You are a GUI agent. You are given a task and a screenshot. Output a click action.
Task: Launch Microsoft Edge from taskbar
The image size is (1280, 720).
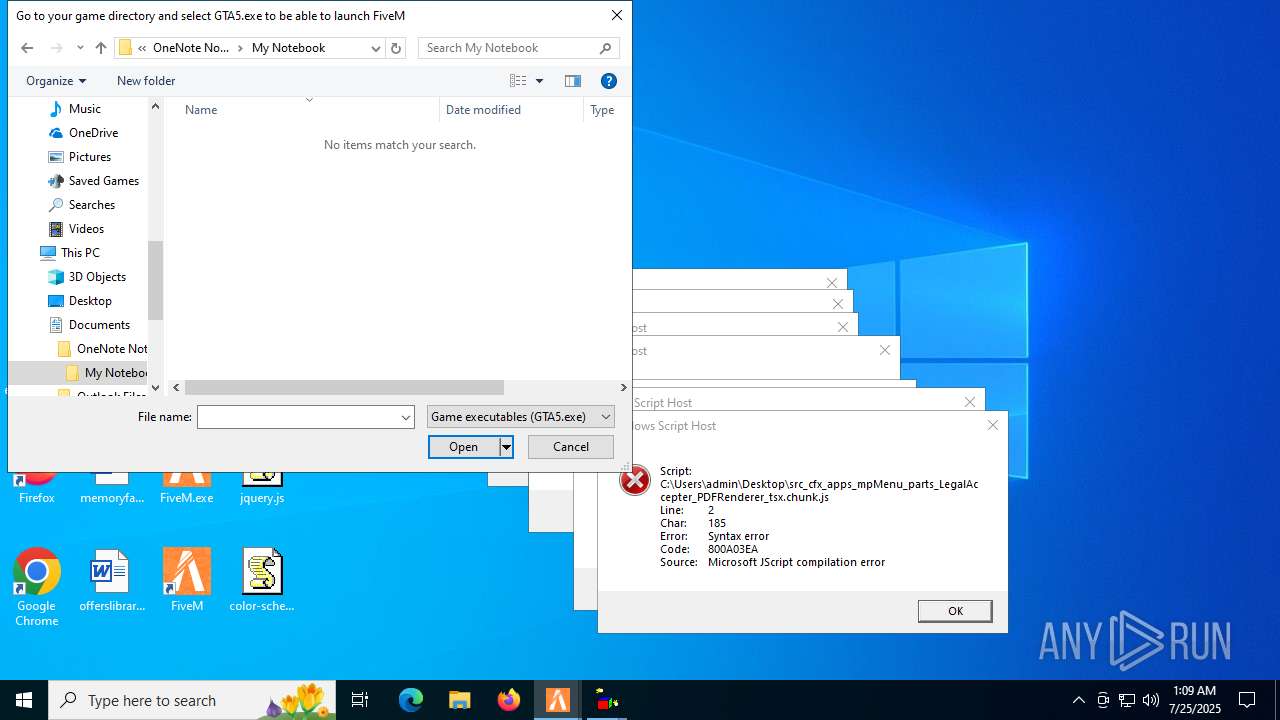(x=411, y=700)
